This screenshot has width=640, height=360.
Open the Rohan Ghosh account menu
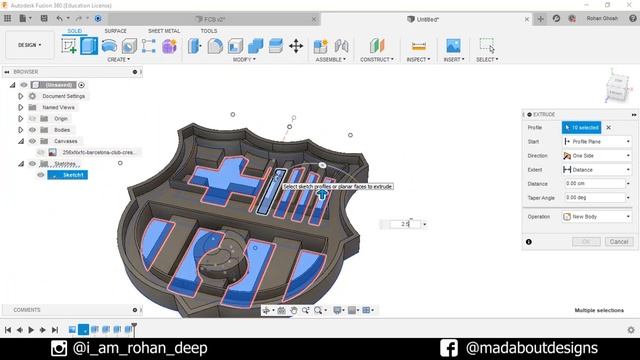(602, 18)
